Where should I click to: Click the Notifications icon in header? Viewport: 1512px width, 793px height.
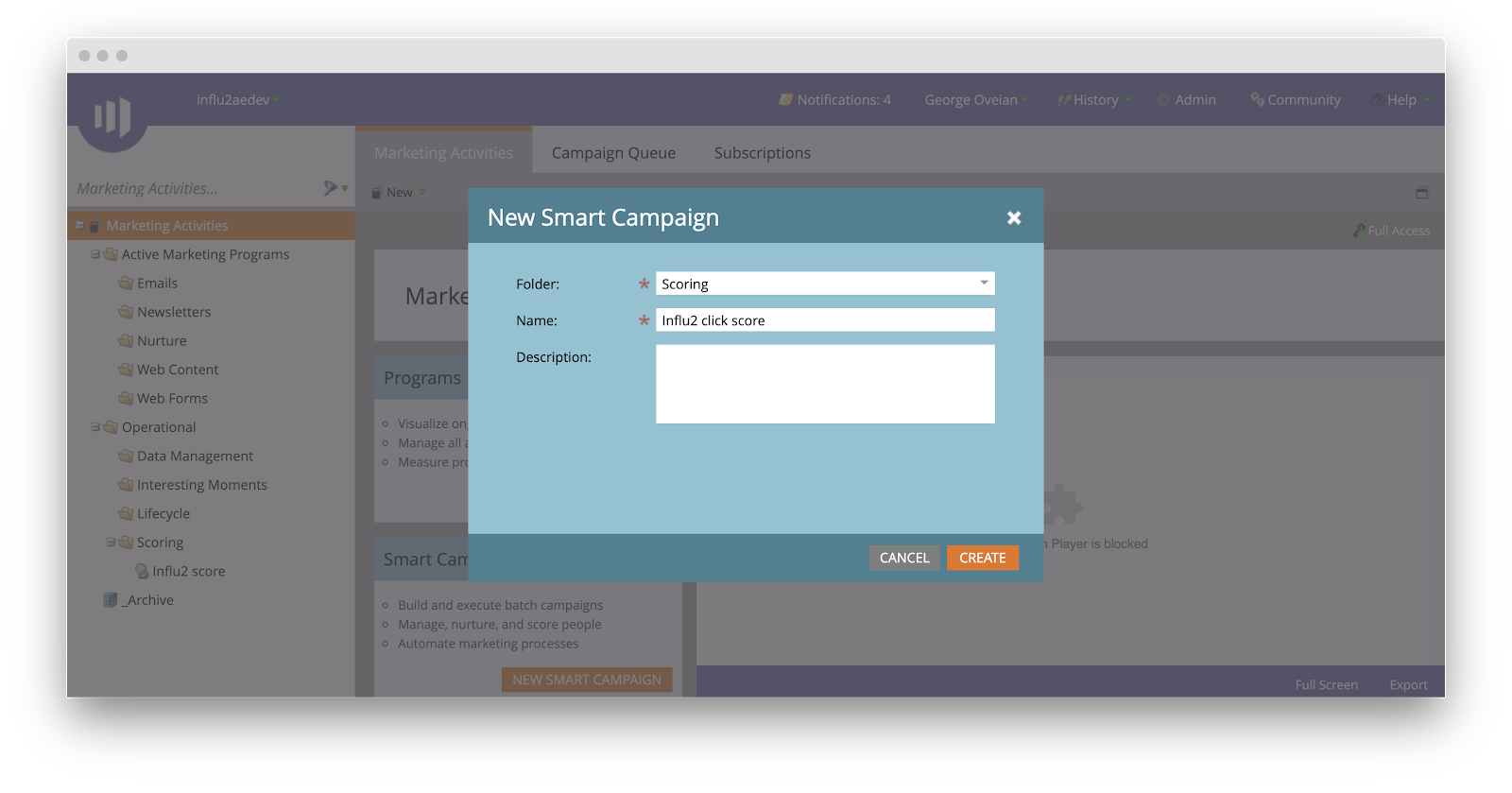pyautogui.click(x=785, y=100)
